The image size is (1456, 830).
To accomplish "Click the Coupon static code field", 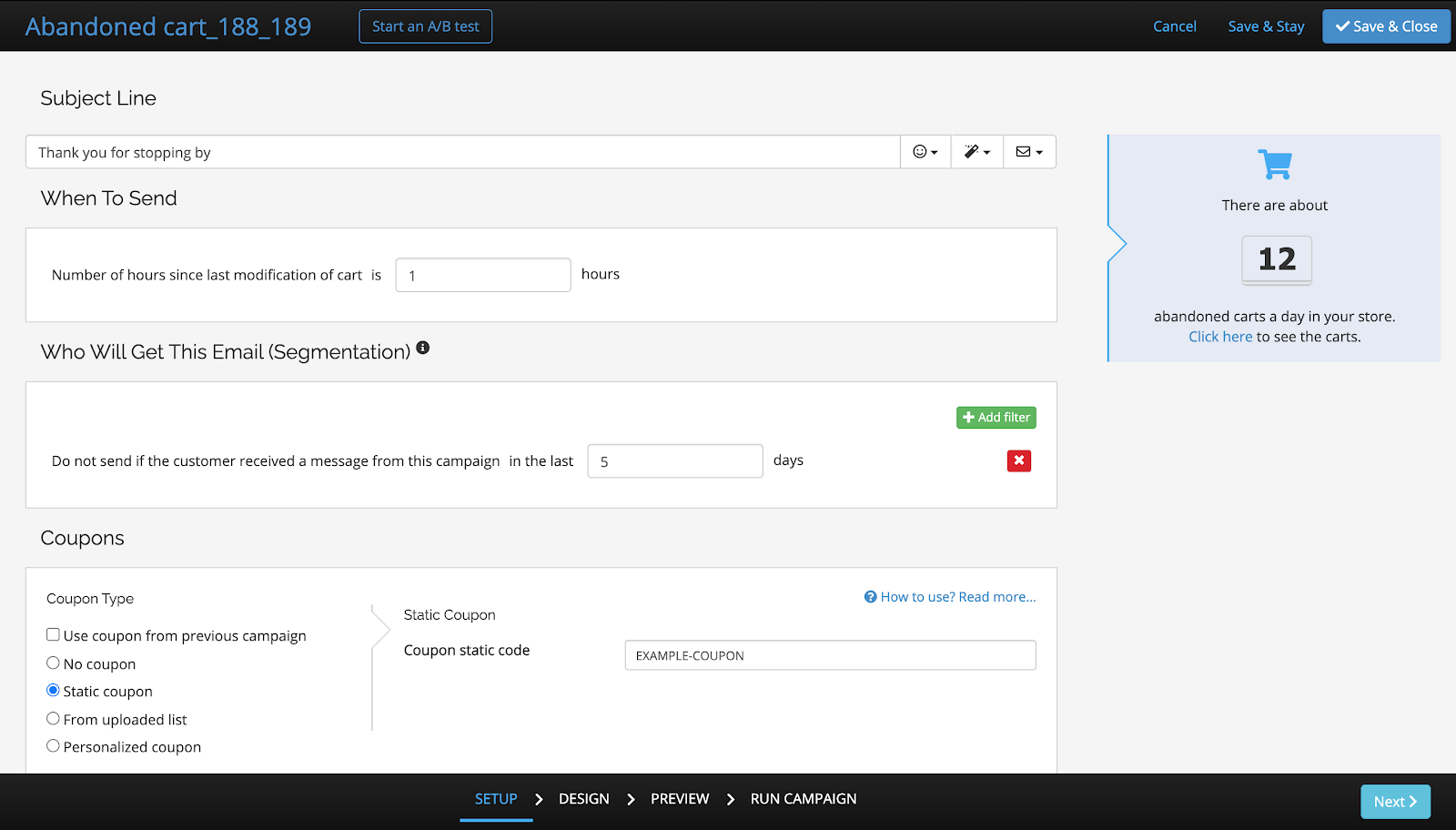I will coord(830,655).
